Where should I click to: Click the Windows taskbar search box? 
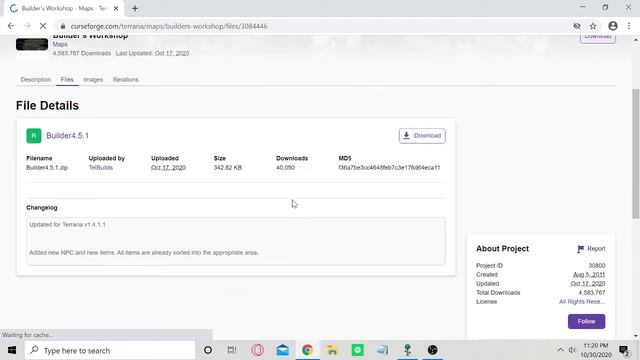tap(110, 350)
